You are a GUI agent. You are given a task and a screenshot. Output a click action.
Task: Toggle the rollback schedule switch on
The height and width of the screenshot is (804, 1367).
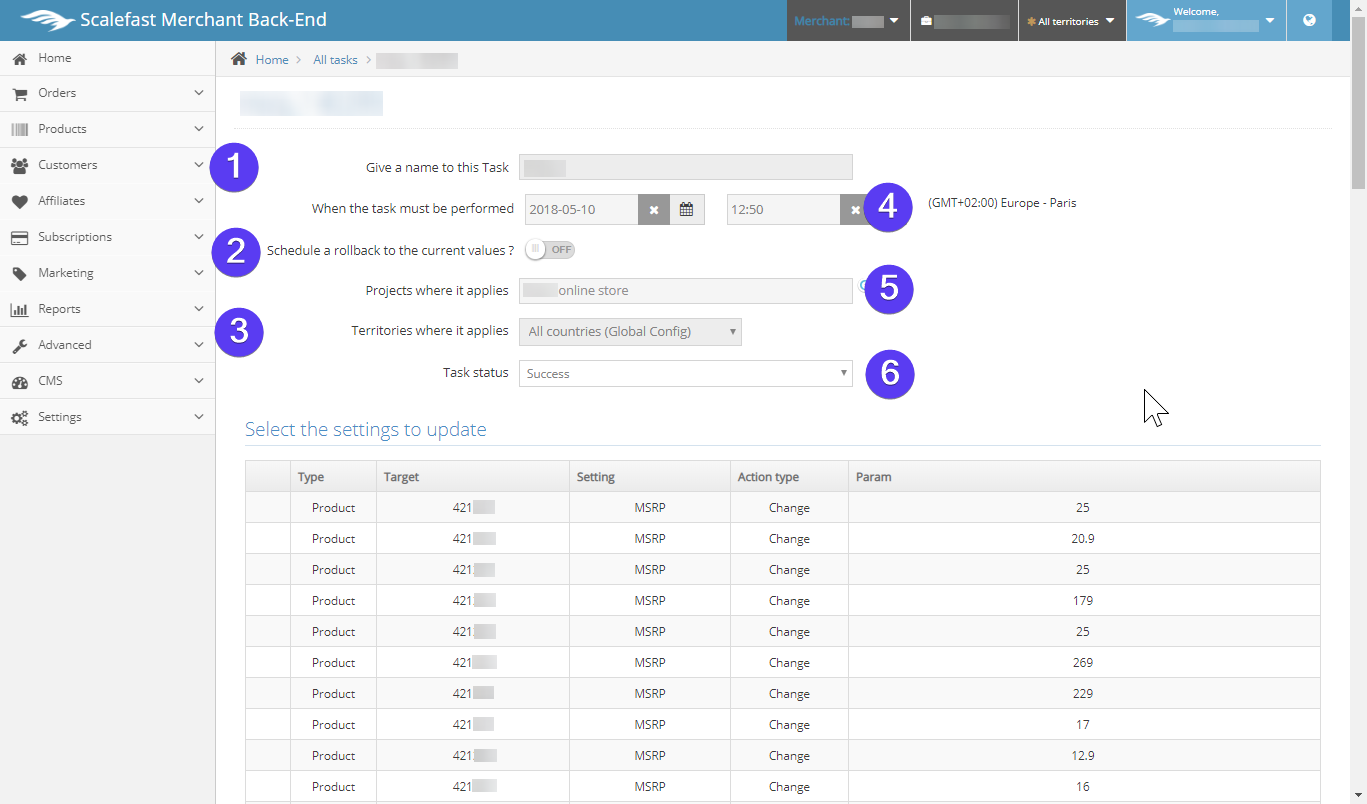coord(550,249)
